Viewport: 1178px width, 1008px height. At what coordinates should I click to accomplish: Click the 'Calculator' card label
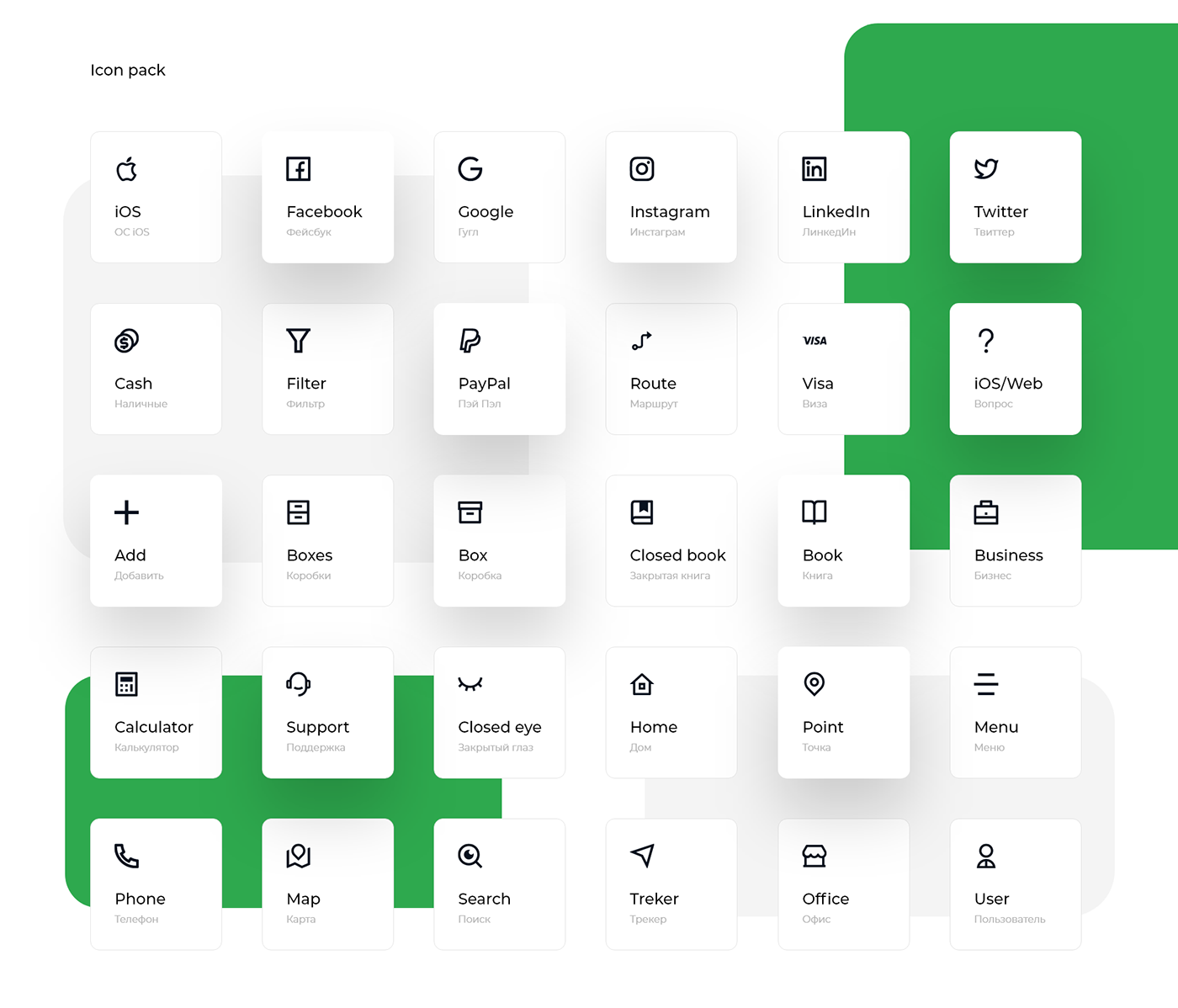(x=154, y=727)
